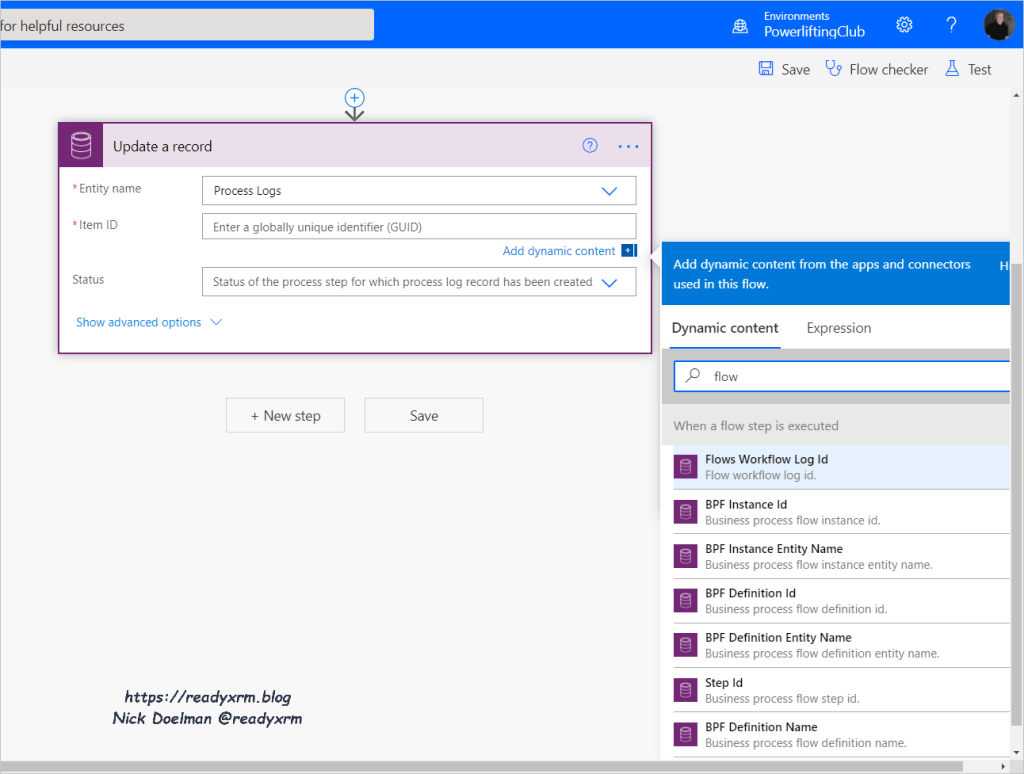1024x774 pixels.
Task: Click the New step button
Action: 285,415
